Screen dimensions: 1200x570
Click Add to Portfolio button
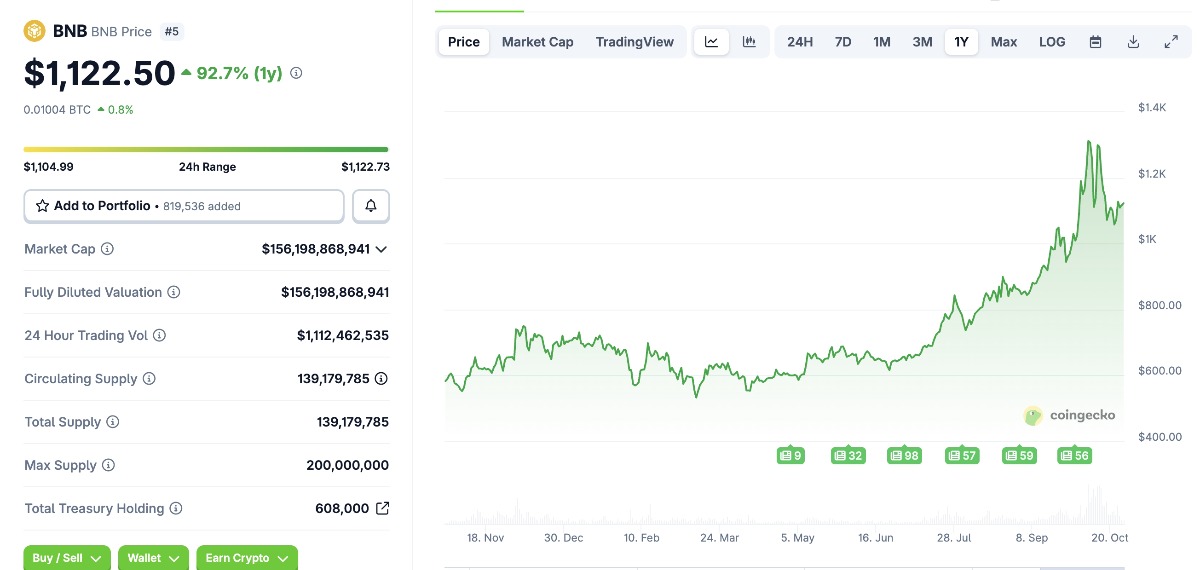pyautogui.click(x=184, y=206)
